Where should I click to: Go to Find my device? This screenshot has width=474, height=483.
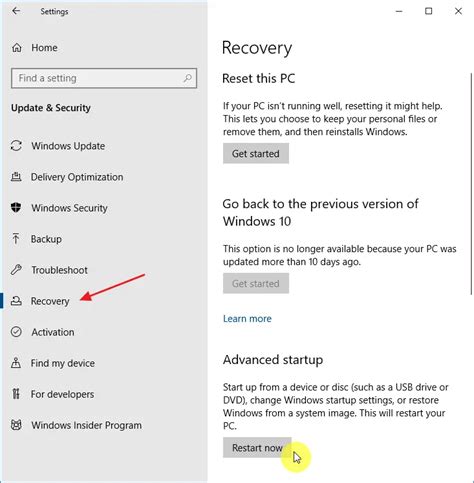point(63,363)
